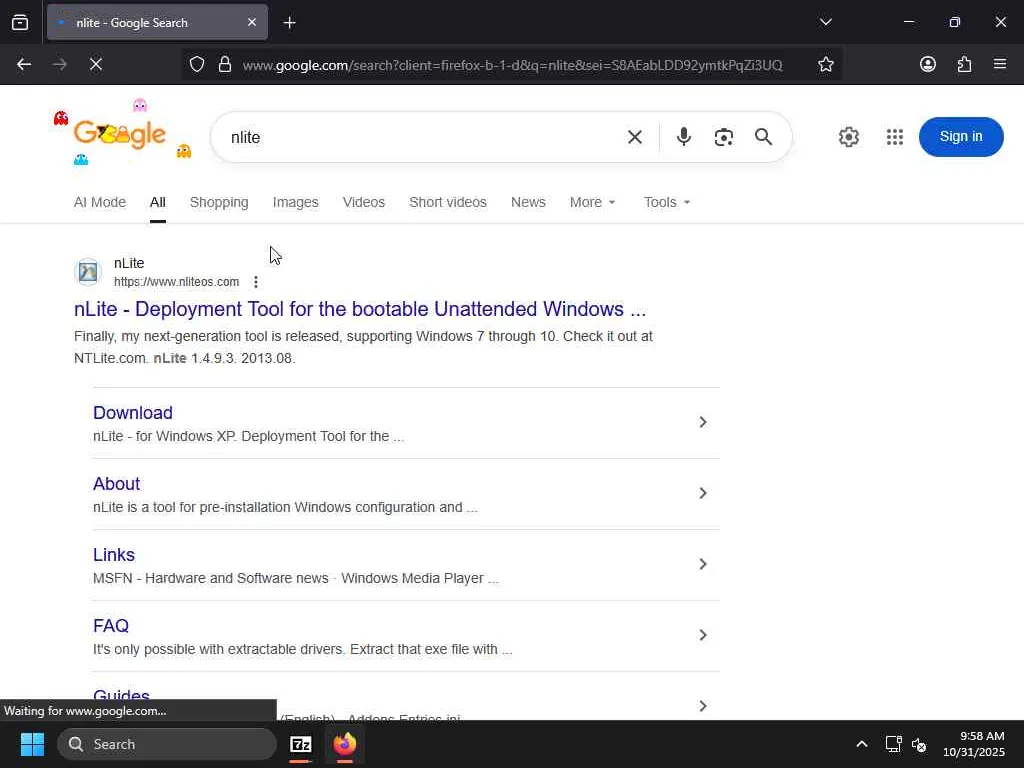
Task: Submit search with magnifier icon
Action: 763,137
